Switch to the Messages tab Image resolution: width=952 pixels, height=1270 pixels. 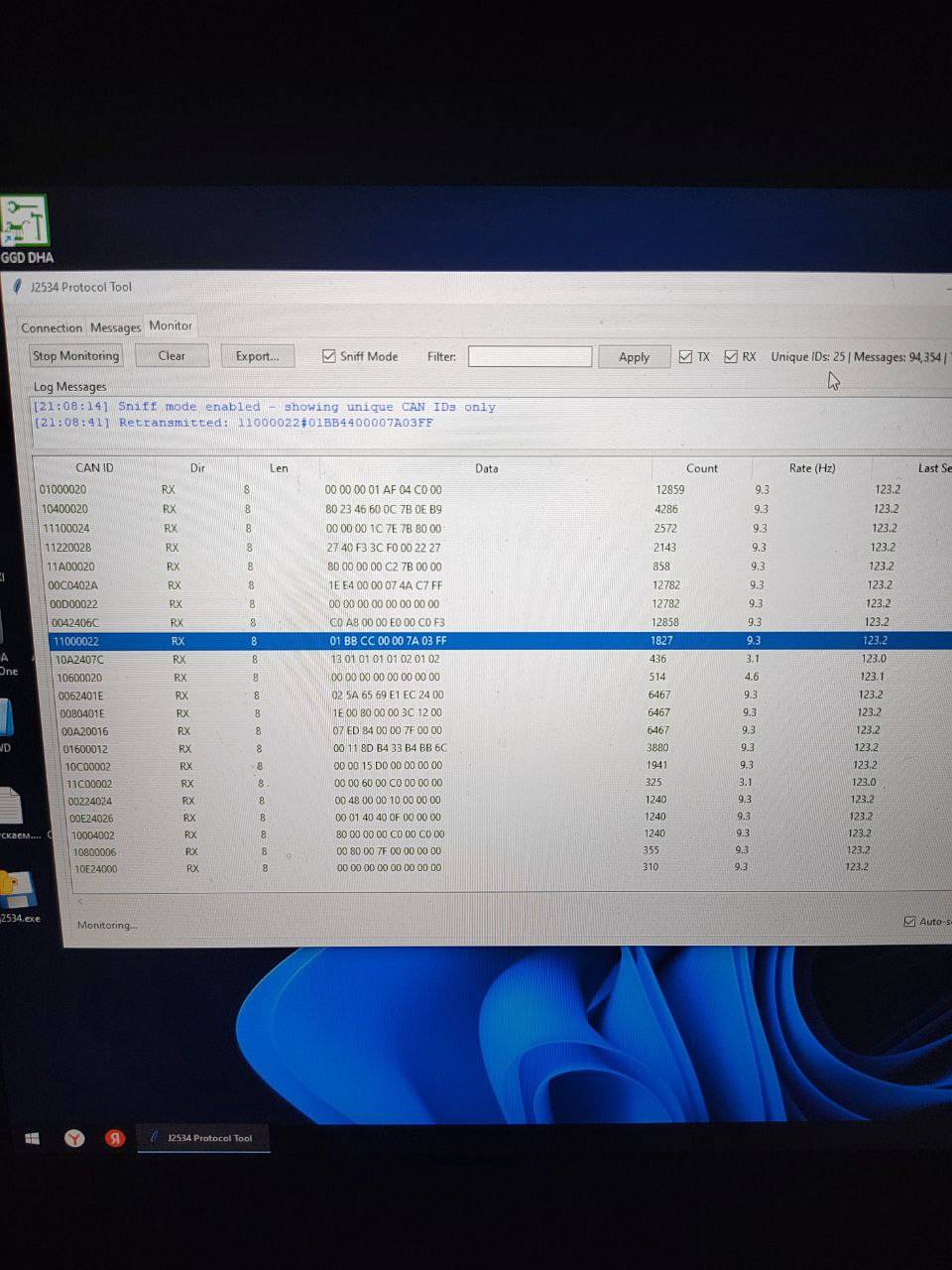click(x=115, y=327)
